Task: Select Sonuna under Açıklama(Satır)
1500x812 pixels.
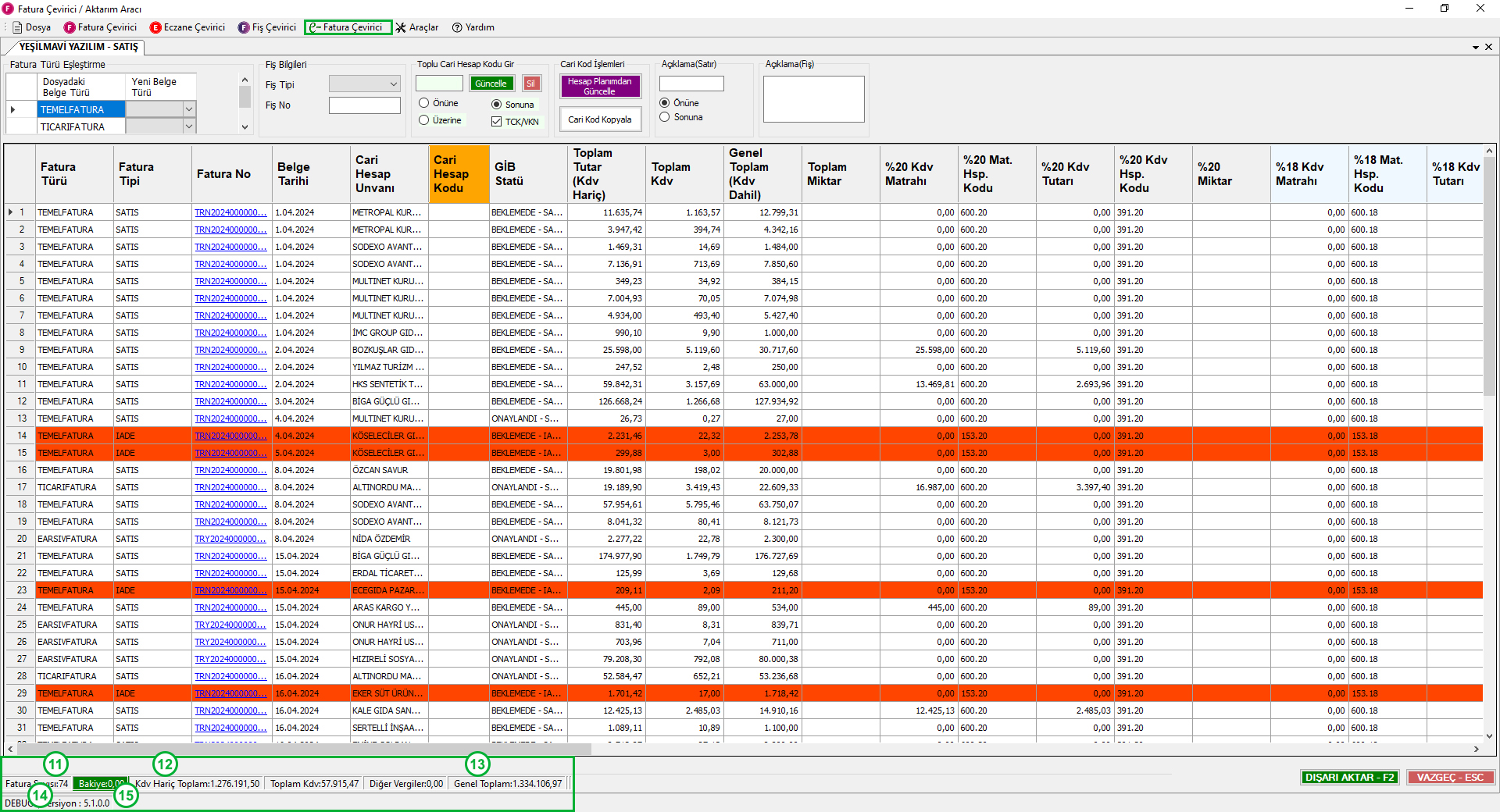Action: pos(665,117)
